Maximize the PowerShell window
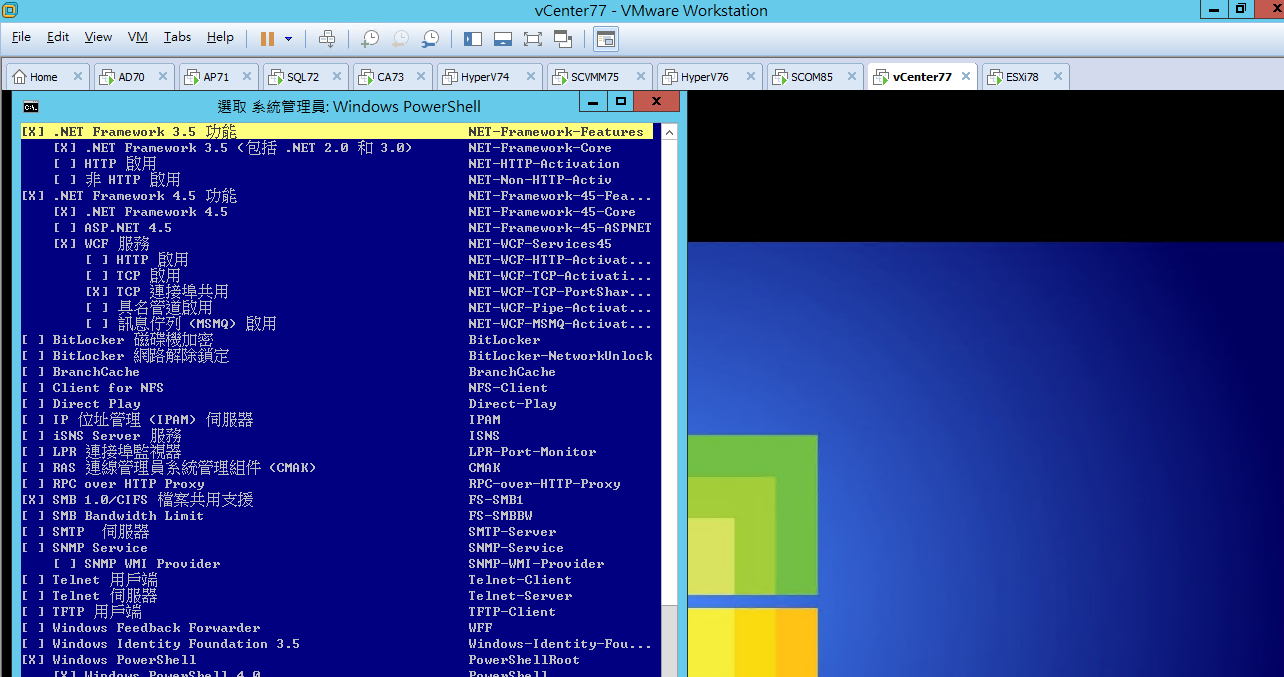This screenshot has height=677, width=1284. [620, 101]
